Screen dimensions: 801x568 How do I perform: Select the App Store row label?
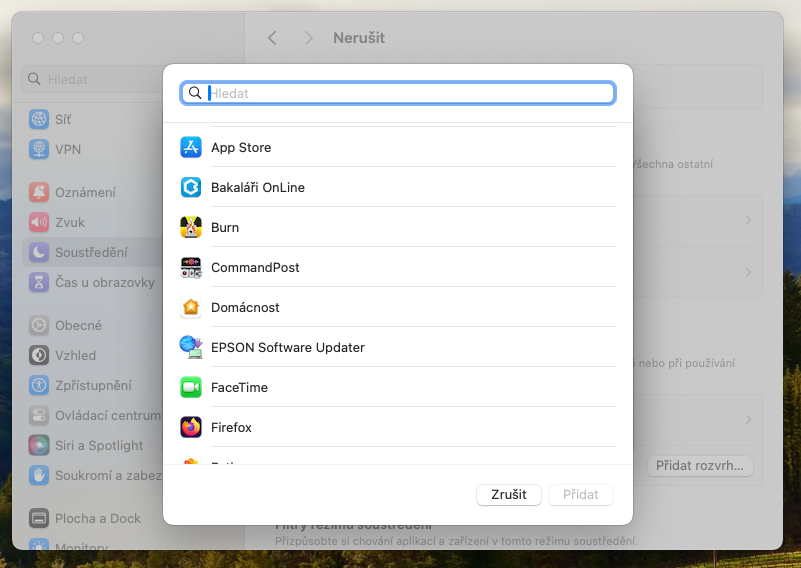241,148
